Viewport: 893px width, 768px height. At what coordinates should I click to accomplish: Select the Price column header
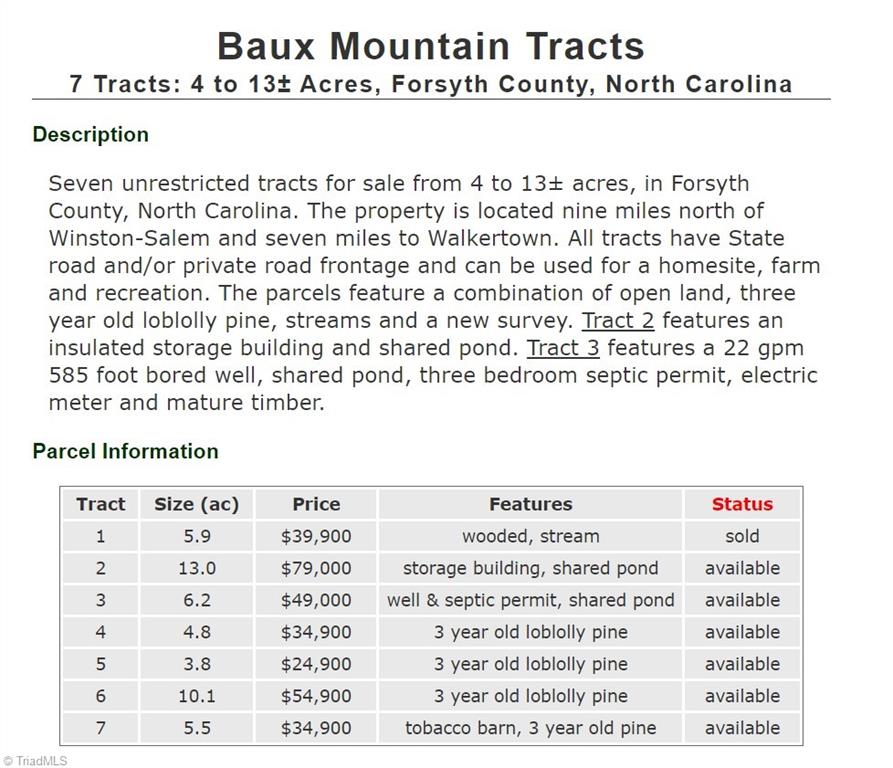(316, 504)
